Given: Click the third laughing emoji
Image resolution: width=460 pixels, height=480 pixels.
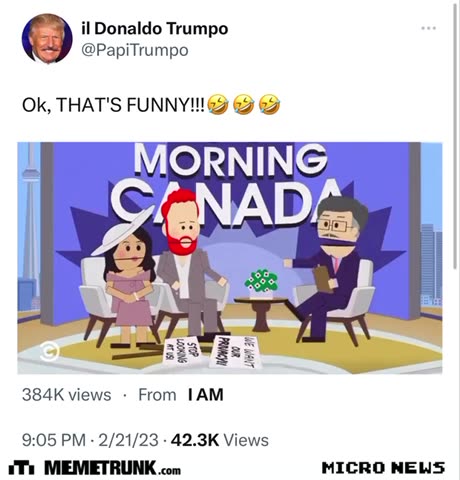Looking at the screenshot, I should [269, 105].
